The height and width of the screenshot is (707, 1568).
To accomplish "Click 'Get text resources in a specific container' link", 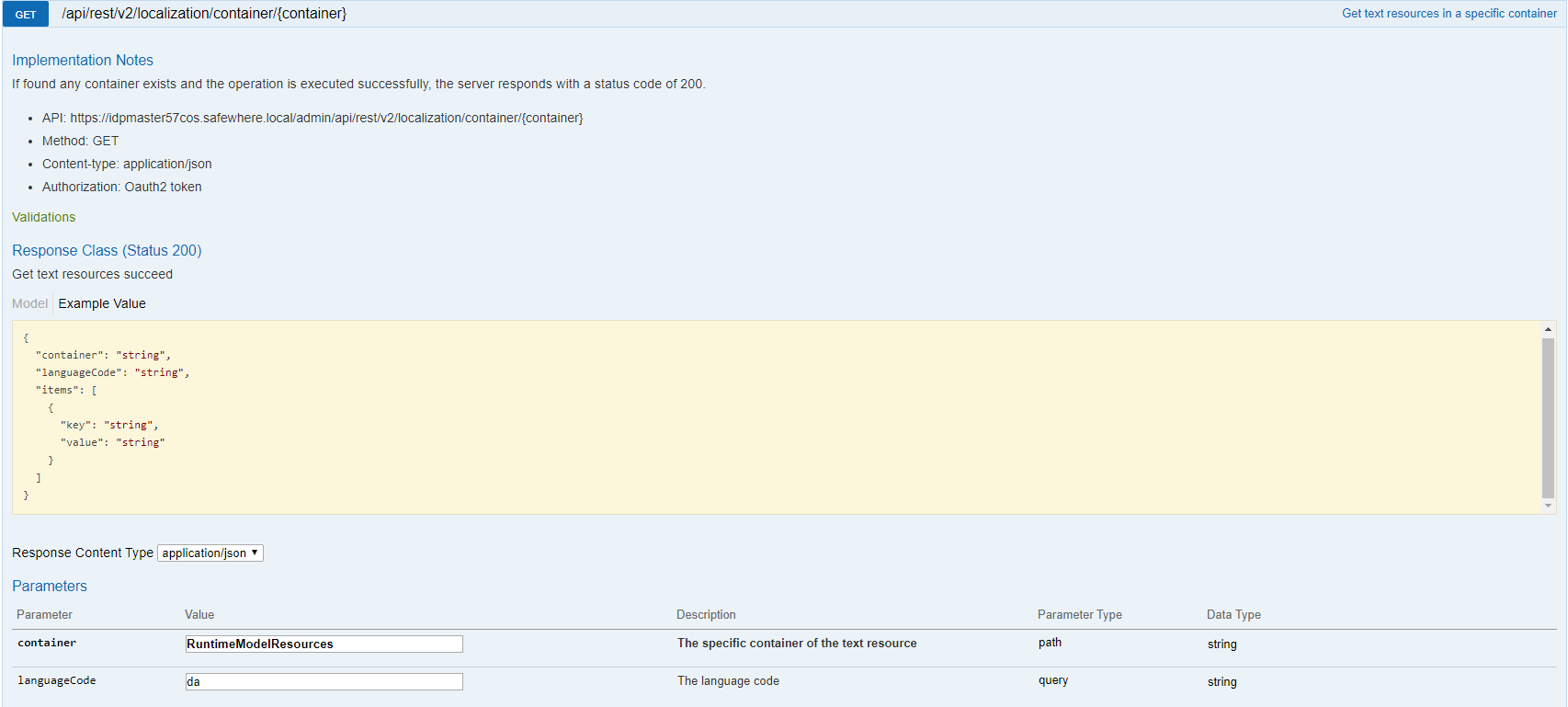I will pyautogui.click(x=1449, y=14).
